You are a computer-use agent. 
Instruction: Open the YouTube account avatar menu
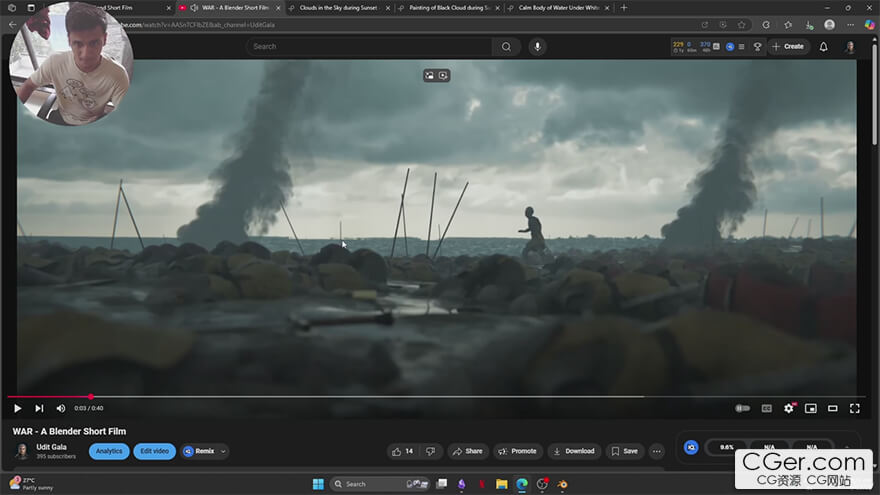click(850, 47)
